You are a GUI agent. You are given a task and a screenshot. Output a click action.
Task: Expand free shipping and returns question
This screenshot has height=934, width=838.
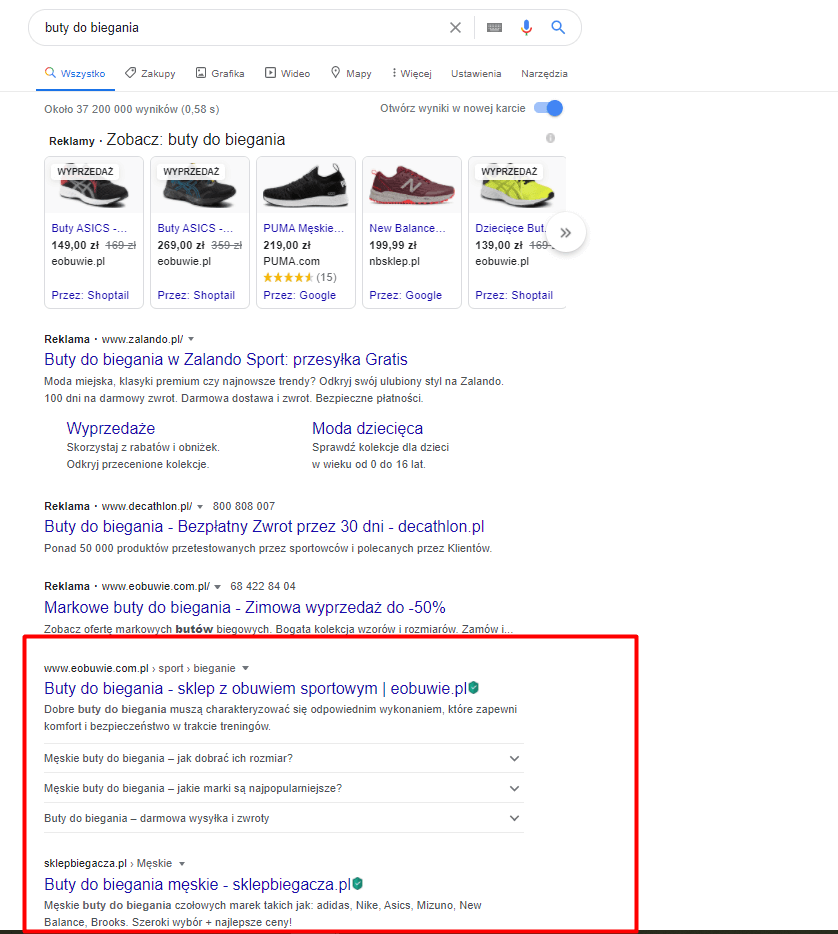coord(514,818)
